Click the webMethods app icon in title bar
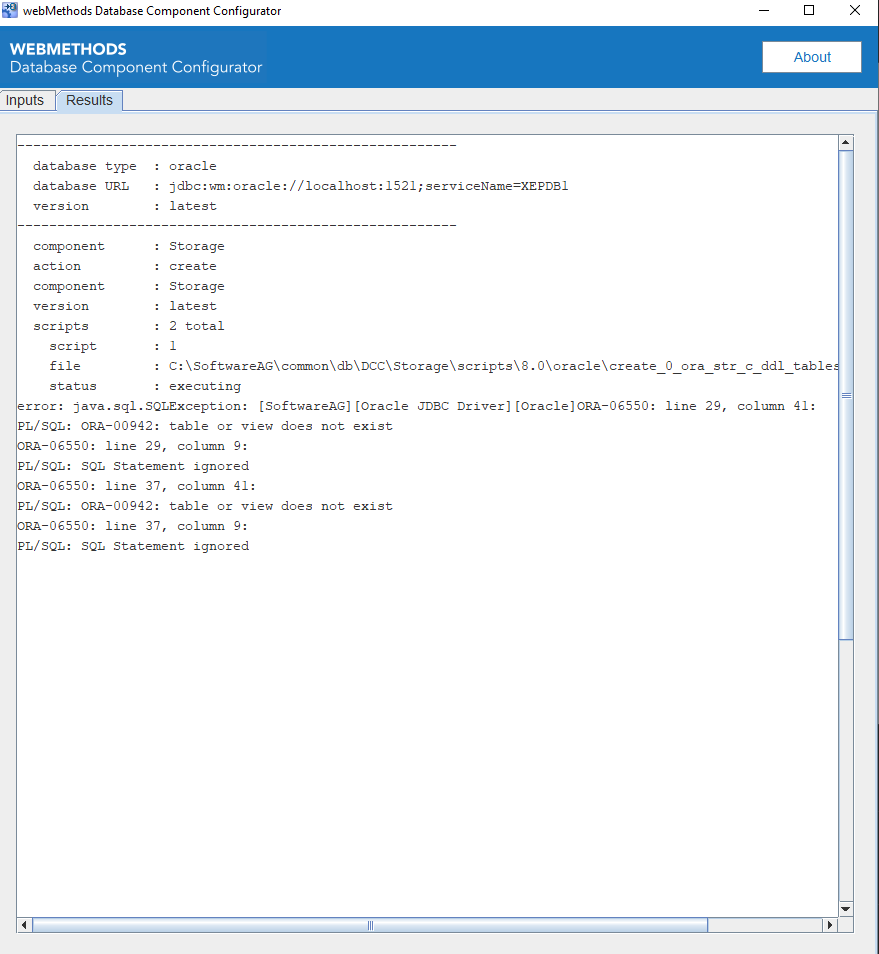Viewport: 879px width, 954px height. [10, 10]
